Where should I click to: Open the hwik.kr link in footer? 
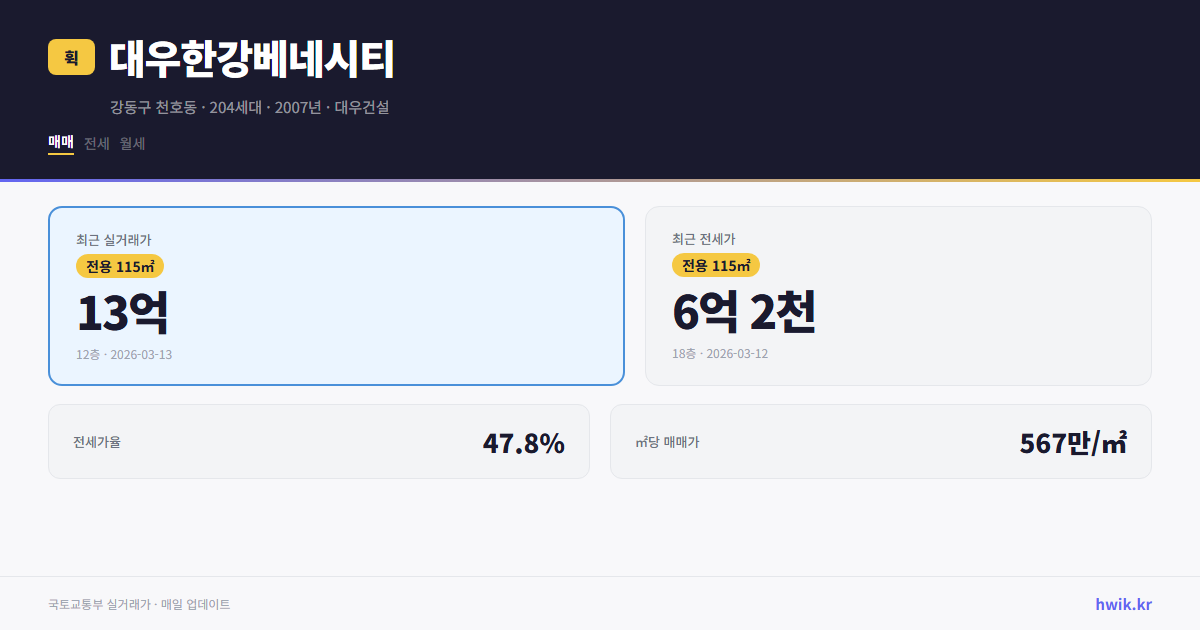[x=1122, y=603]
